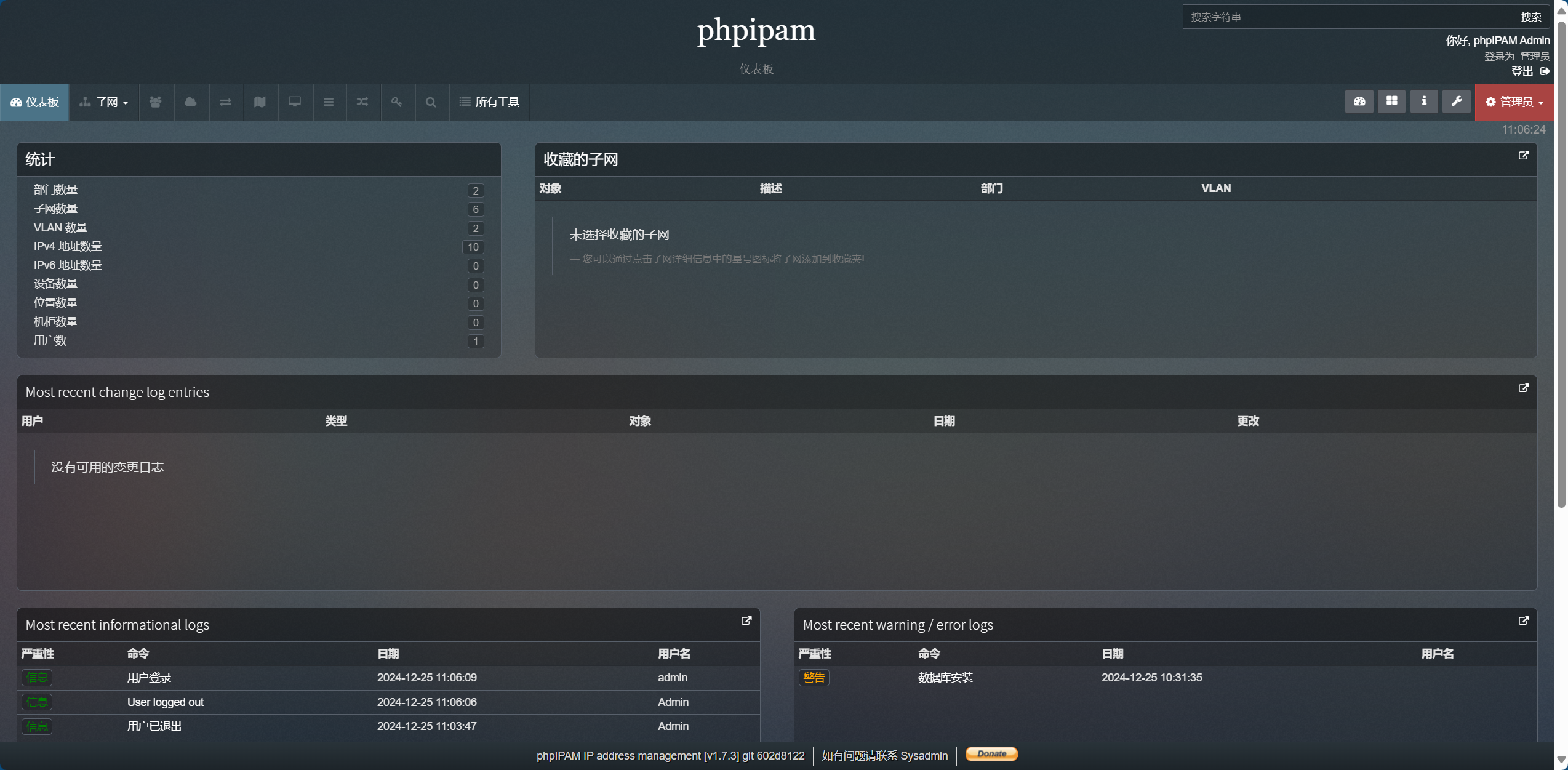Open the 所有工具 menu item
The width and height of the screenshot is (1568, 770).
[x=490, y=102]
